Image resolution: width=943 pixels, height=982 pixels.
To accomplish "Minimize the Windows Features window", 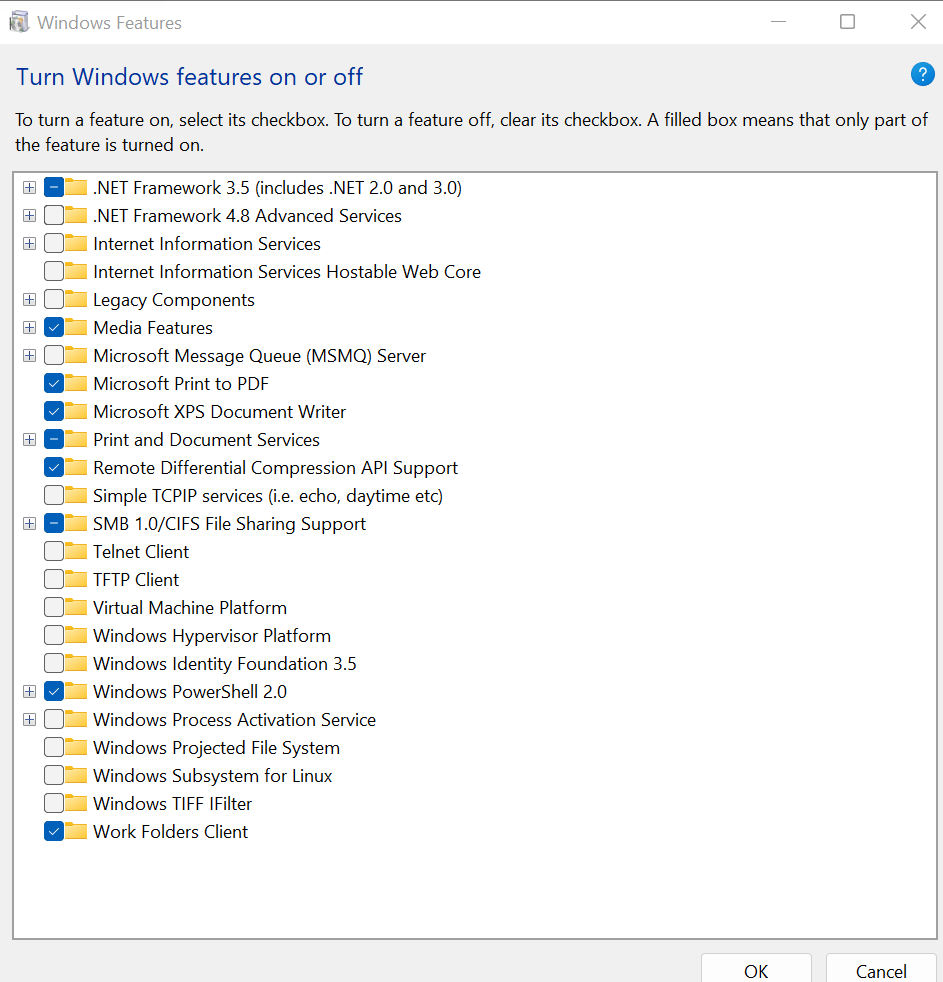I will click(x=778, y=22).
